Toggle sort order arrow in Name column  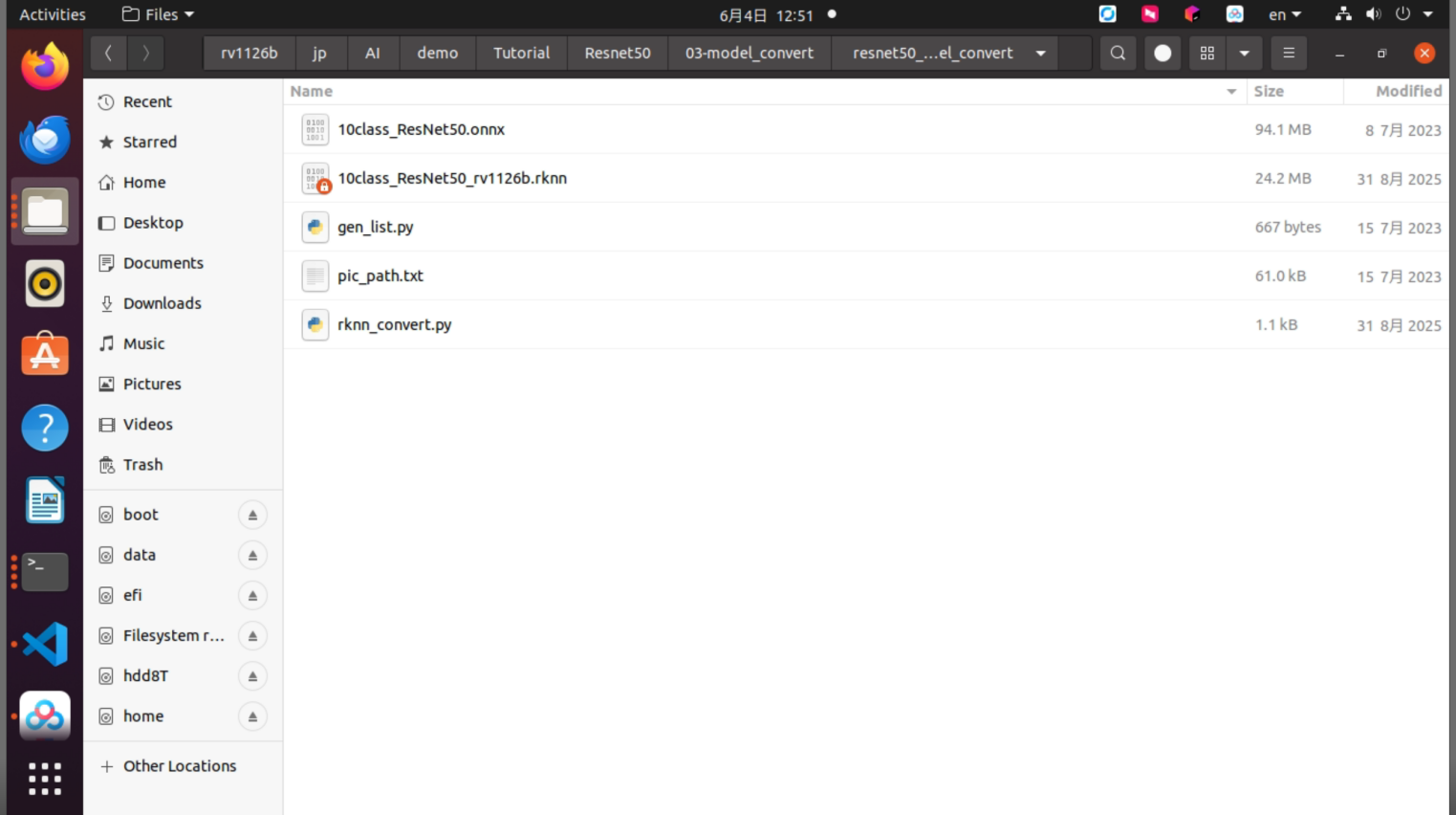[1231, 92]
